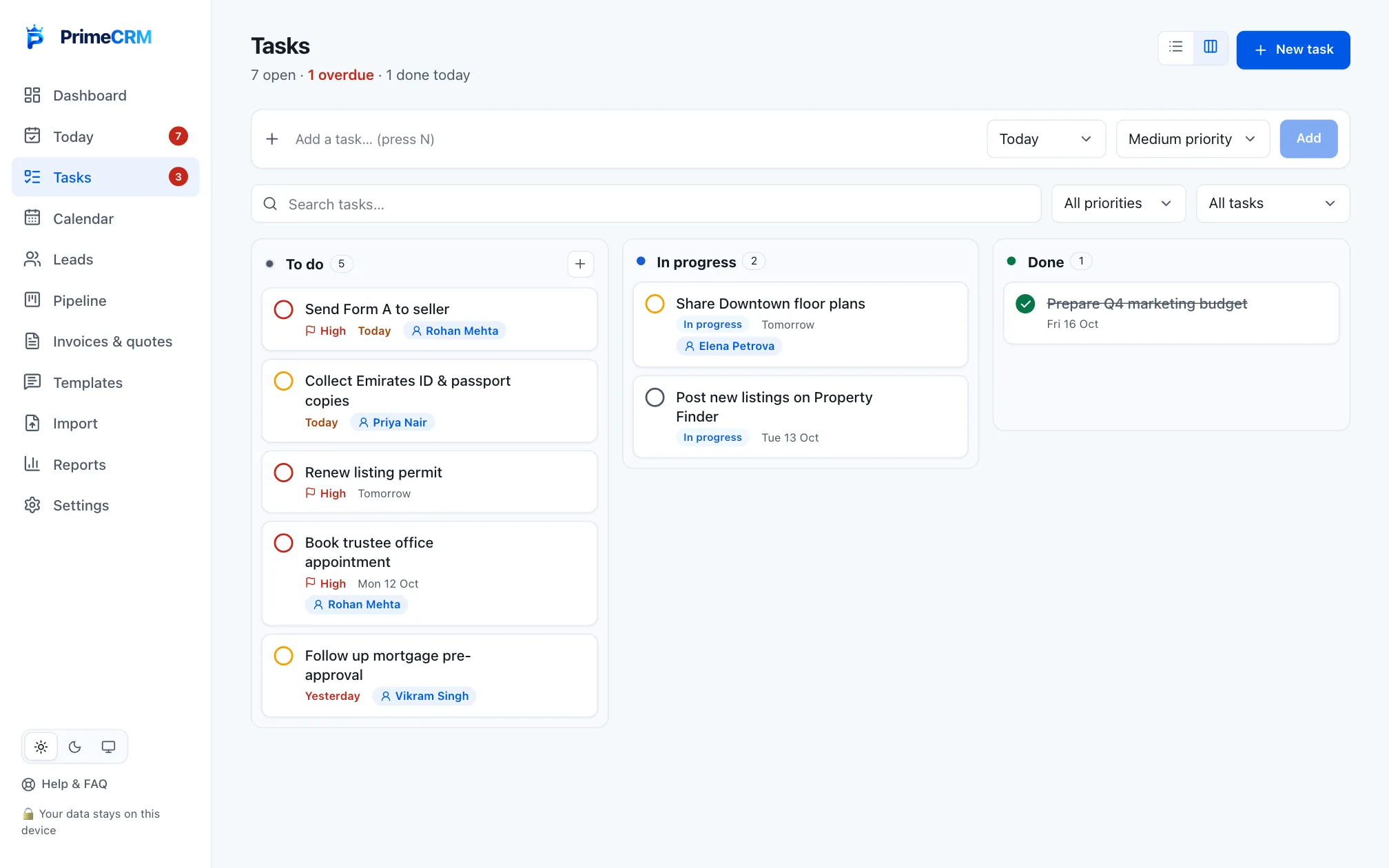Click Rohan Mehta chip on Book trustee appointment
The width and height of the screenshot is (1389, 868).
point(357,604)
